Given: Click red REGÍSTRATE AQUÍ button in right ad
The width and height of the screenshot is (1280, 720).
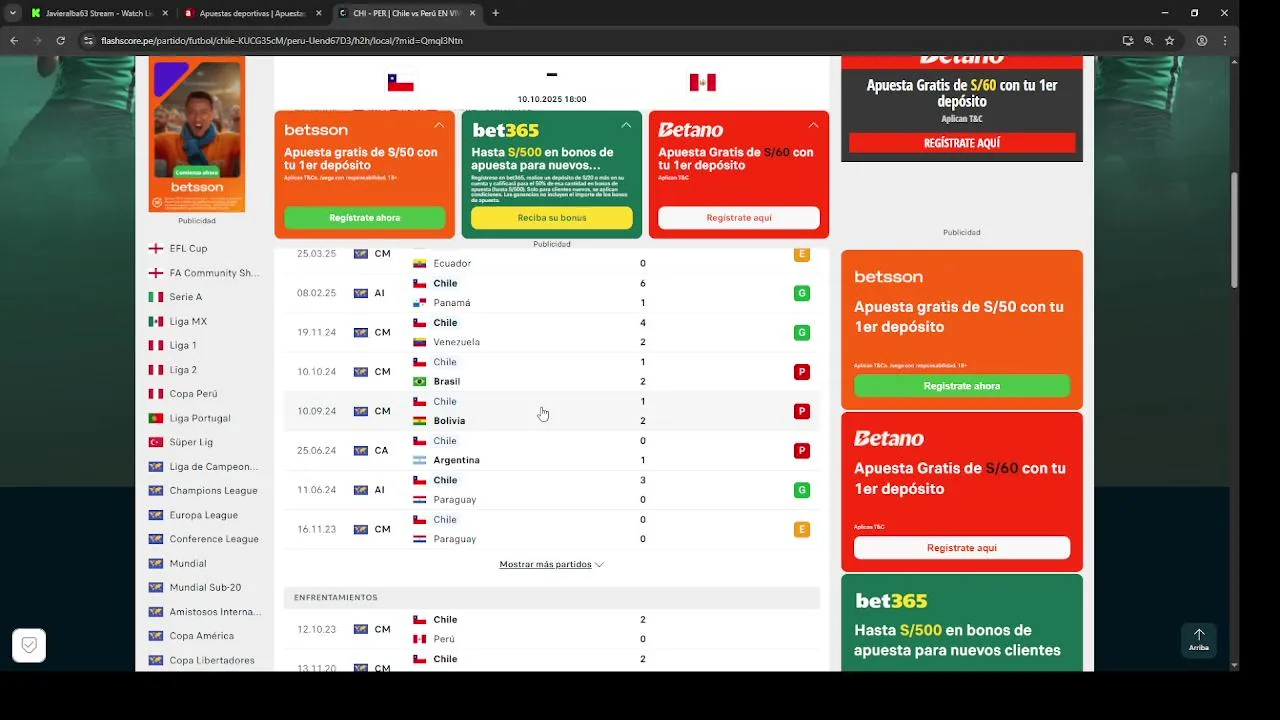Looking at the screenshot, I should pos(962,143).
